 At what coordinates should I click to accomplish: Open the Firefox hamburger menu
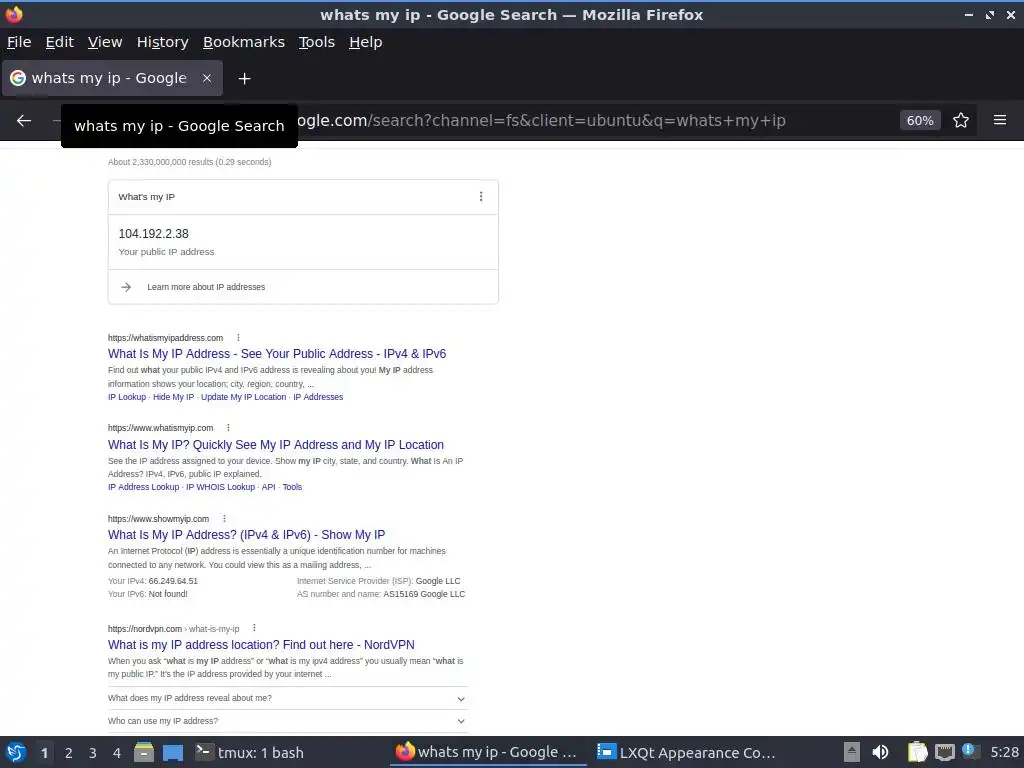pos(999,120)
